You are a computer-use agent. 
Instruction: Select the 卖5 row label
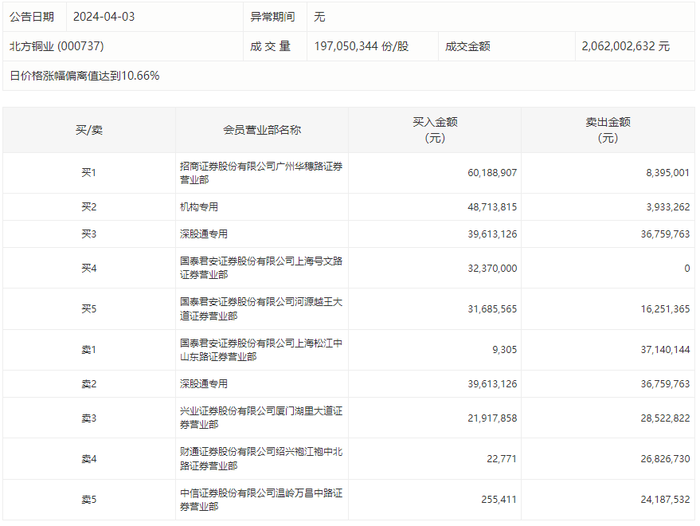89,500
